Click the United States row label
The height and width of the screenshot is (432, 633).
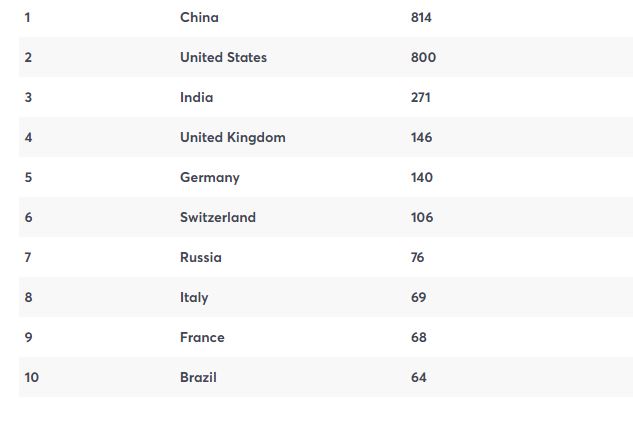tap(223, 57)
